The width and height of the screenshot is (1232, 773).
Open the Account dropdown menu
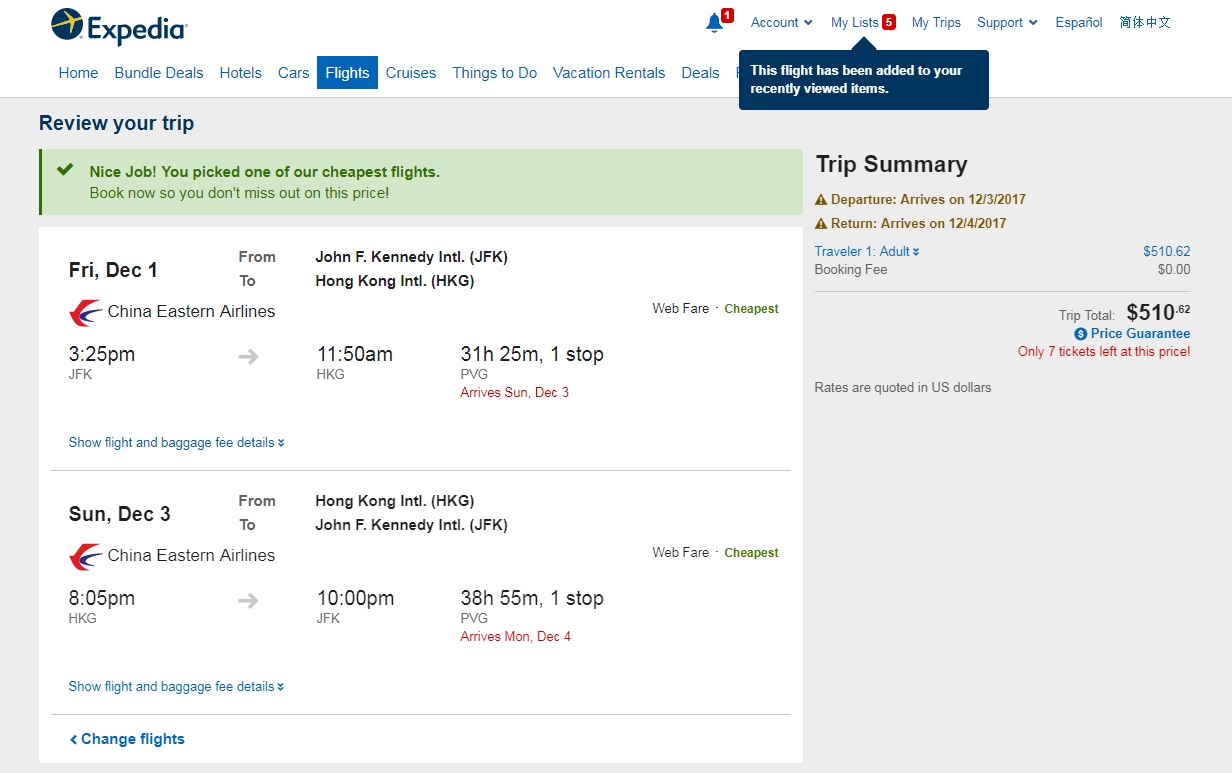coord(781,22)
